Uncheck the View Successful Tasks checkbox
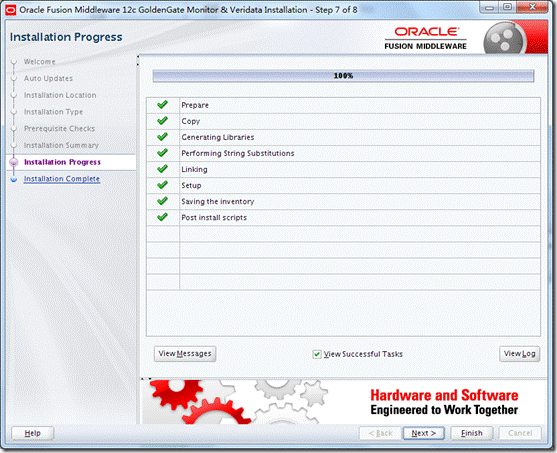Screen dimensions: 557x453 click(x=317, y=354)
